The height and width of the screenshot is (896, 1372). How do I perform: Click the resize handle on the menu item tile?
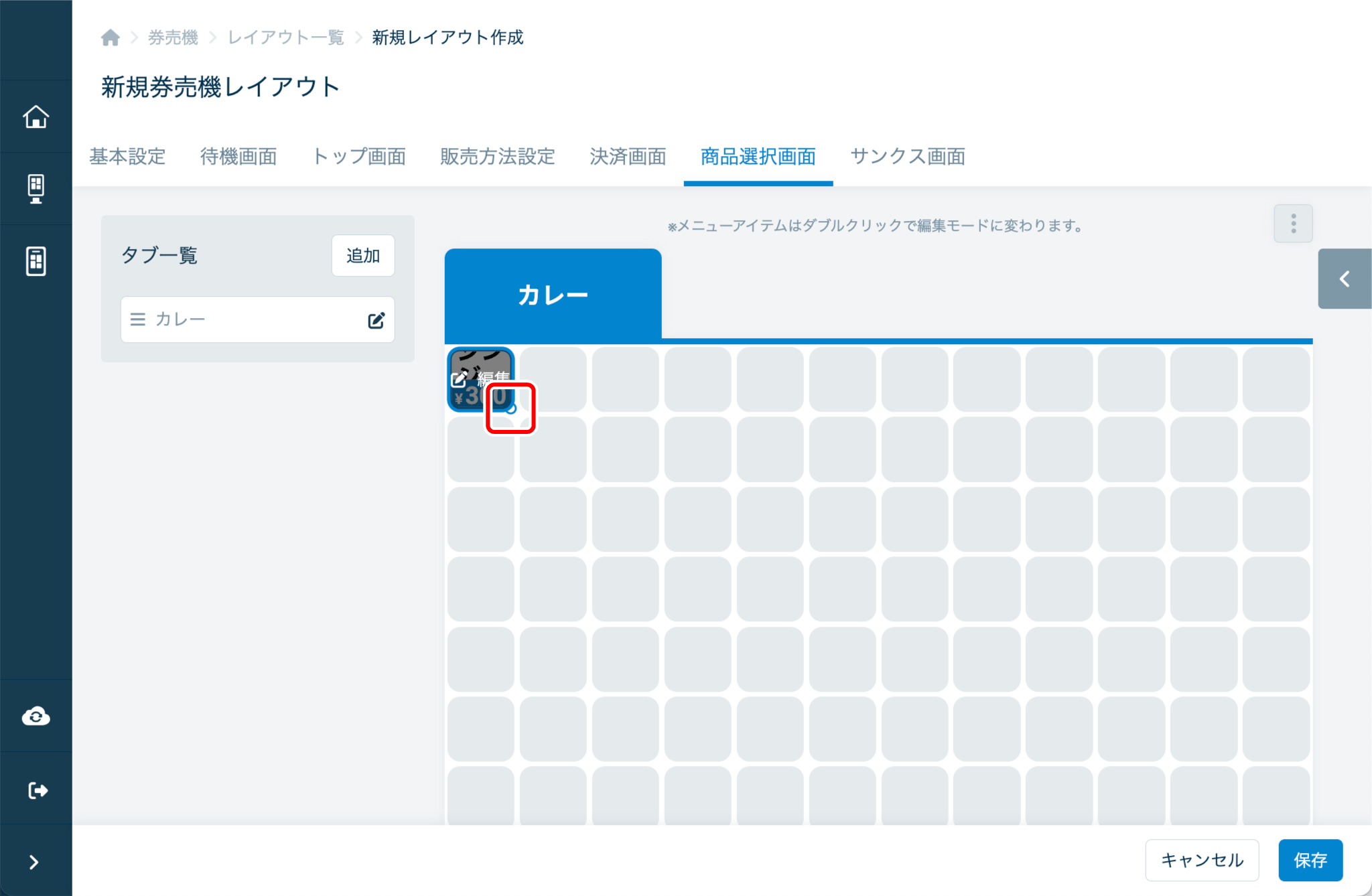tap(511, 408)
